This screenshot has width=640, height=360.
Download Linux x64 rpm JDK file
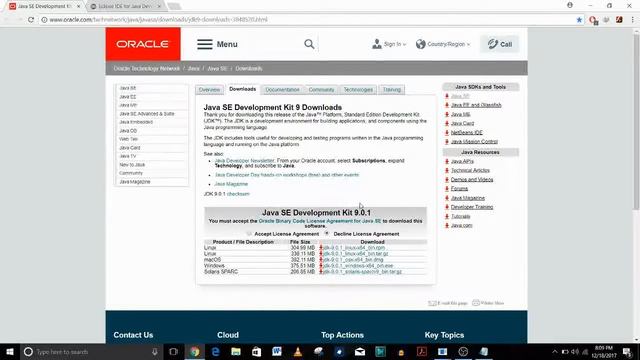354,248
